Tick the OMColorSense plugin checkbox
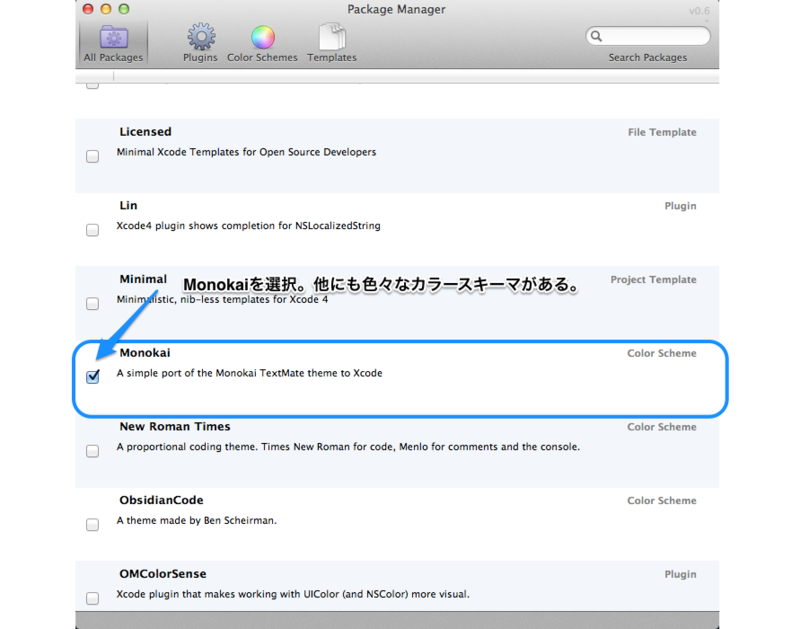The height and width of the screenshot is (629, 800). click(92, 598)
